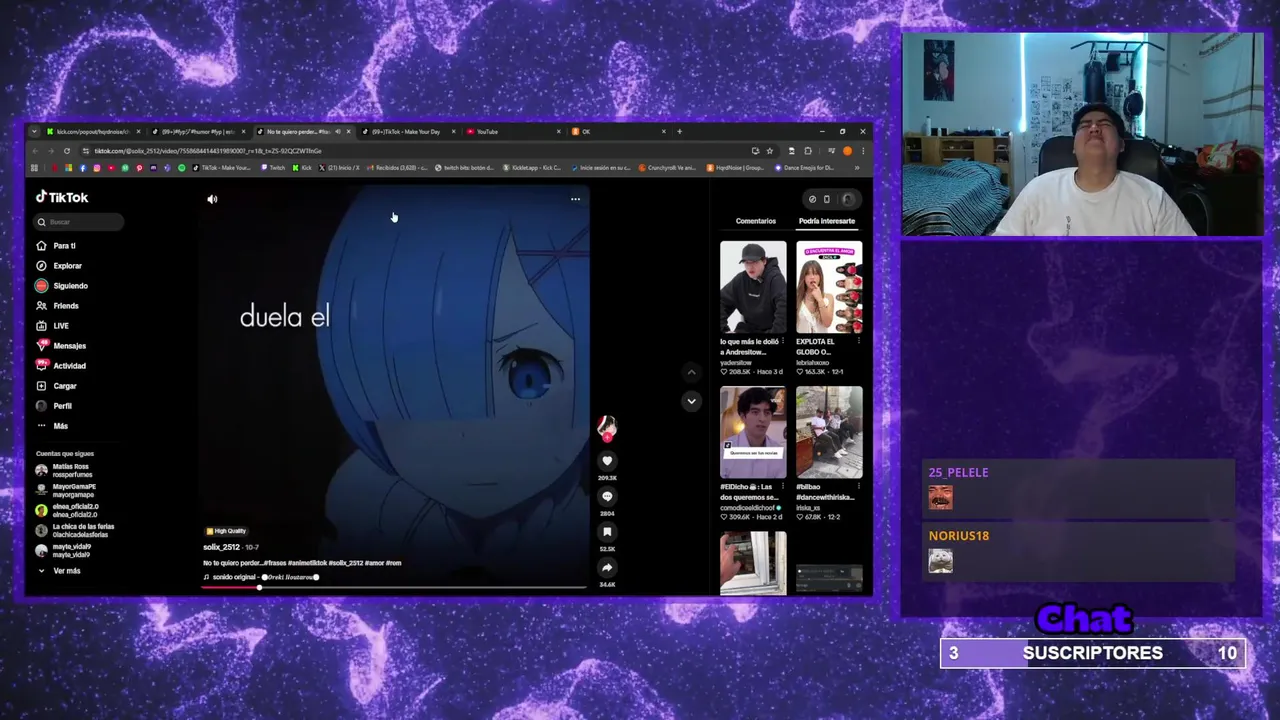Switch to the kick.com popout browser tab
The width and height of the screenshot is (1280, 720).
(x=92, y=132)
